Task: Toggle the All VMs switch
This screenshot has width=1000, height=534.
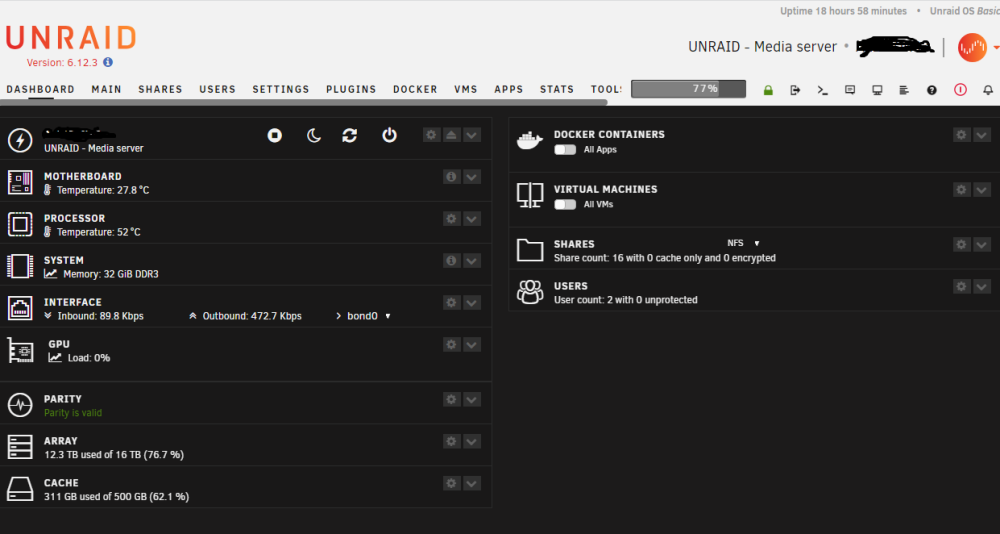Action: (565, 205)
